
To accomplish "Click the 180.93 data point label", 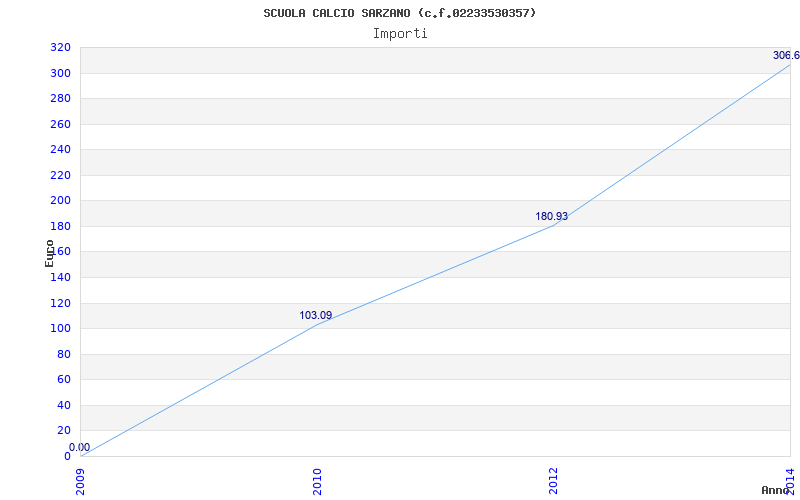I will (x=552, y=216).
